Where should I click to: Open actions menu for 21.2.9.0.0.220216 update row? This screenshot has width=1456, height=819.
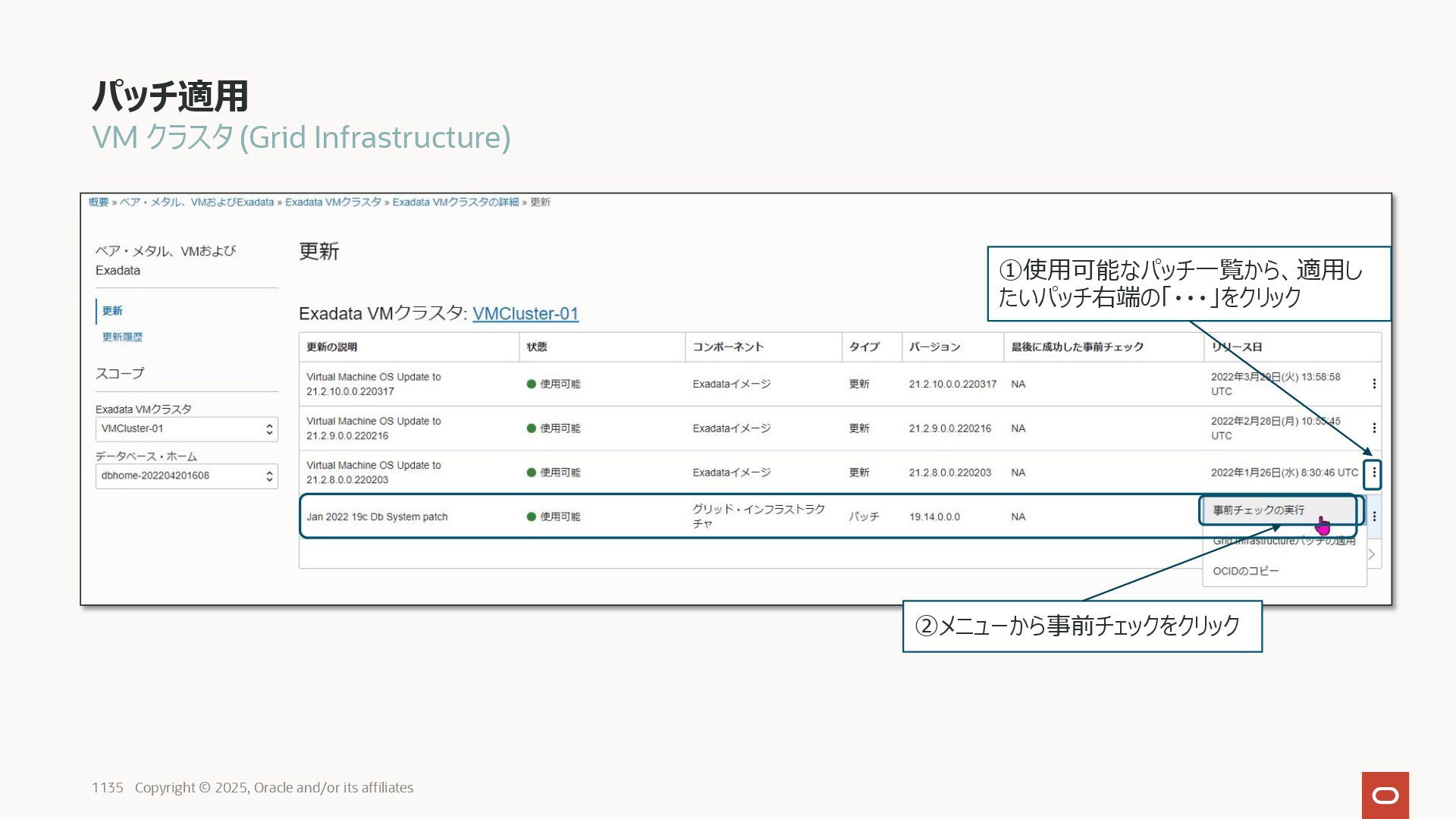coord(1373,428)
